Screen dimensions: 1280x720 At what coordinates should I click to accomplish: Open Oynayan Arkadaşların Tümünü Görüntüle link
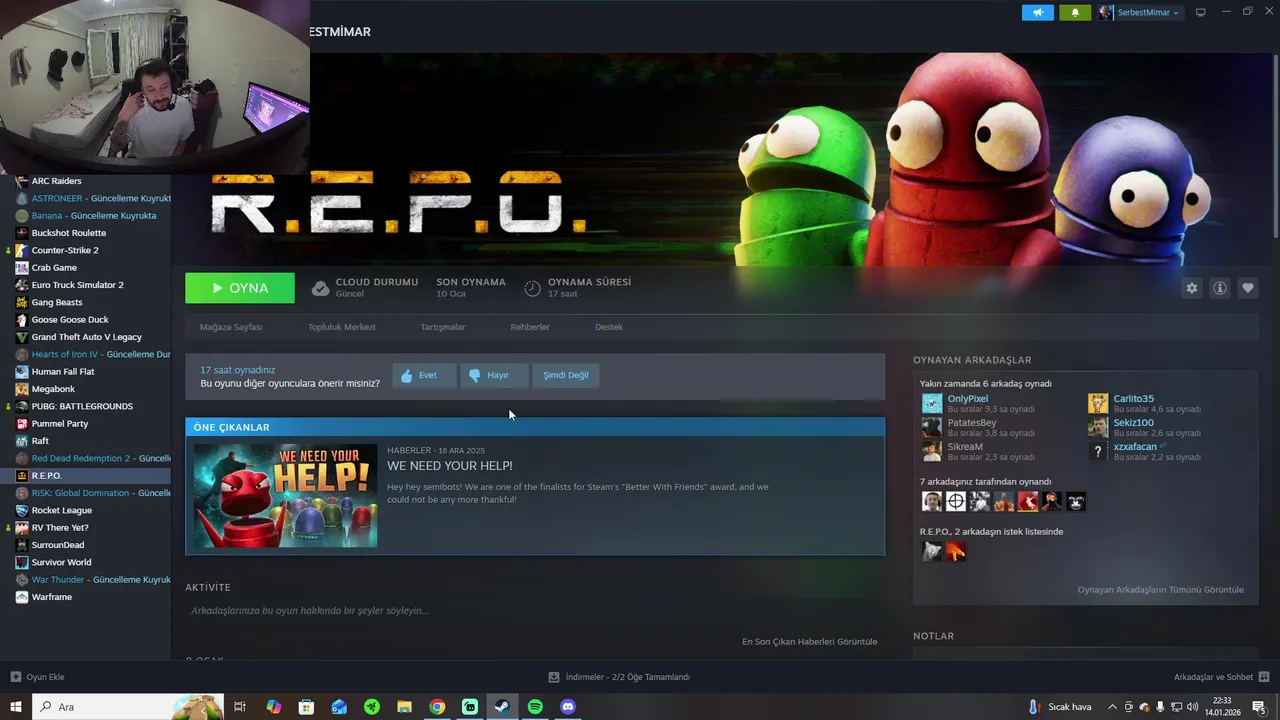coord(1161,590)
